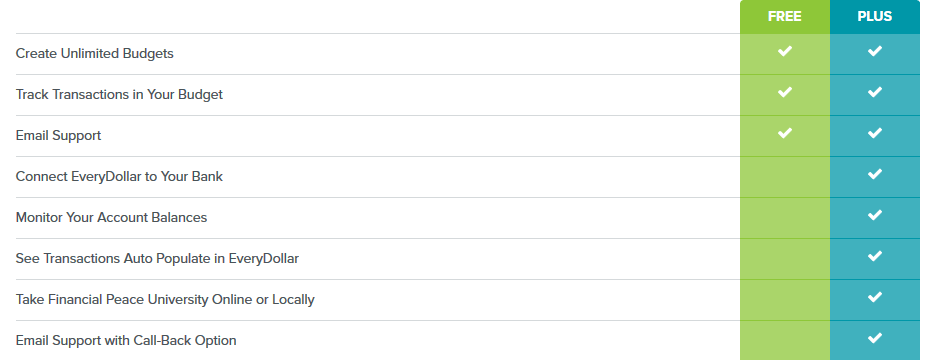Click Email Support with Call-Back Option label
This screenshot has width=926, height=360.
[126, 341]
